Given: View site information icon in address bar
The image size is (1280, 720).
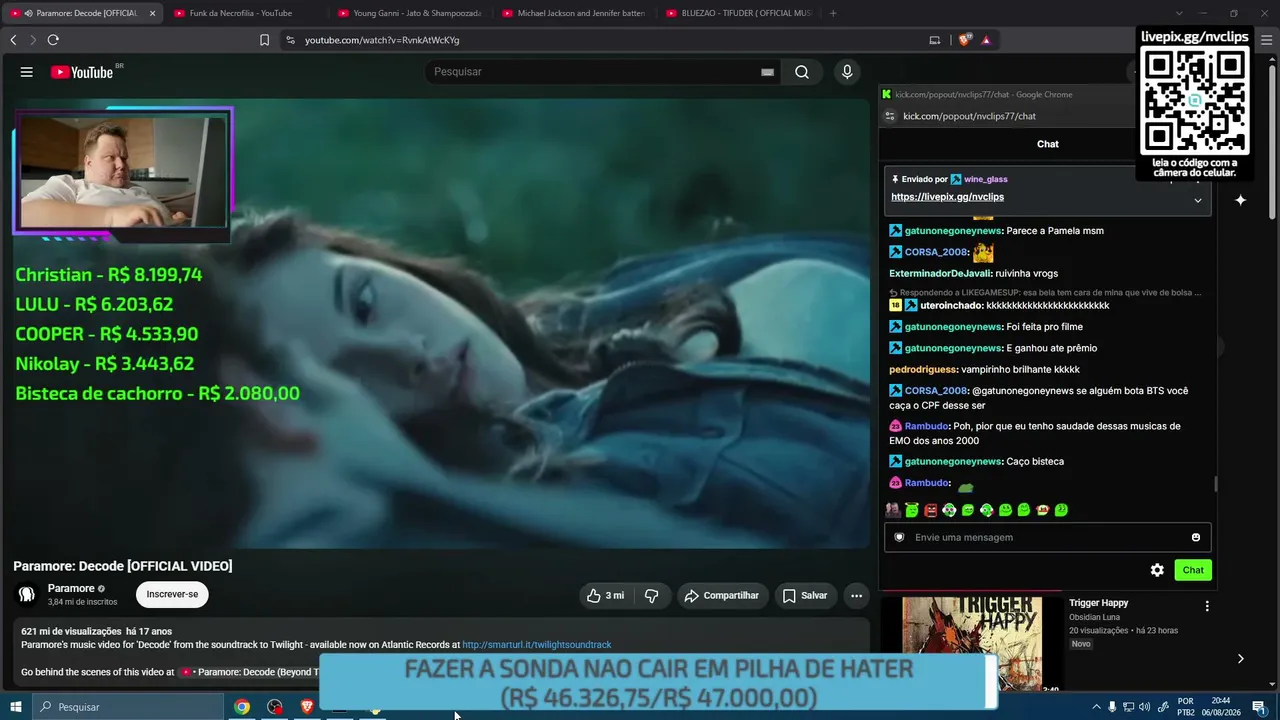Looking at the screenshot, I should tap(290, 40).
